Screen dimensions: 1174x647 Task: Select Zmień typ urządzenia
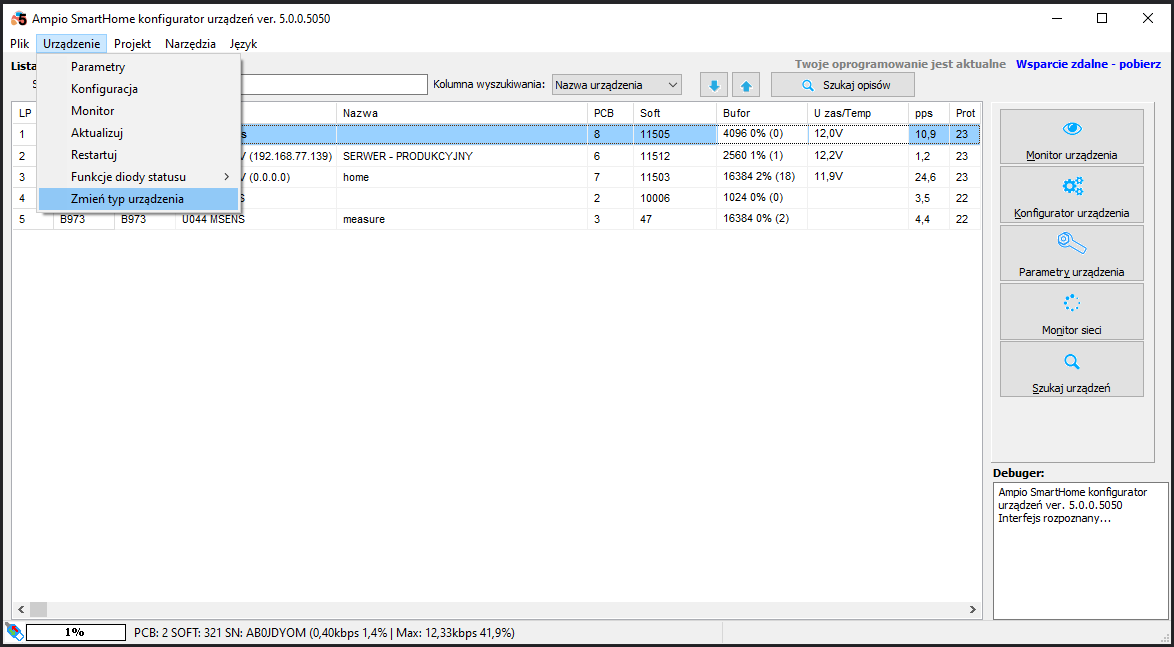point(139,199)
